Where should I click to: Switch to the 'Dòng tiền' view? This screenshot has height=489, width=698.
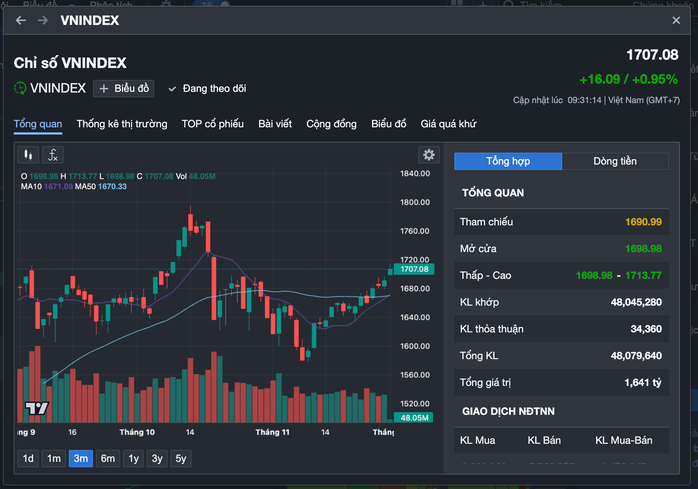615,161
